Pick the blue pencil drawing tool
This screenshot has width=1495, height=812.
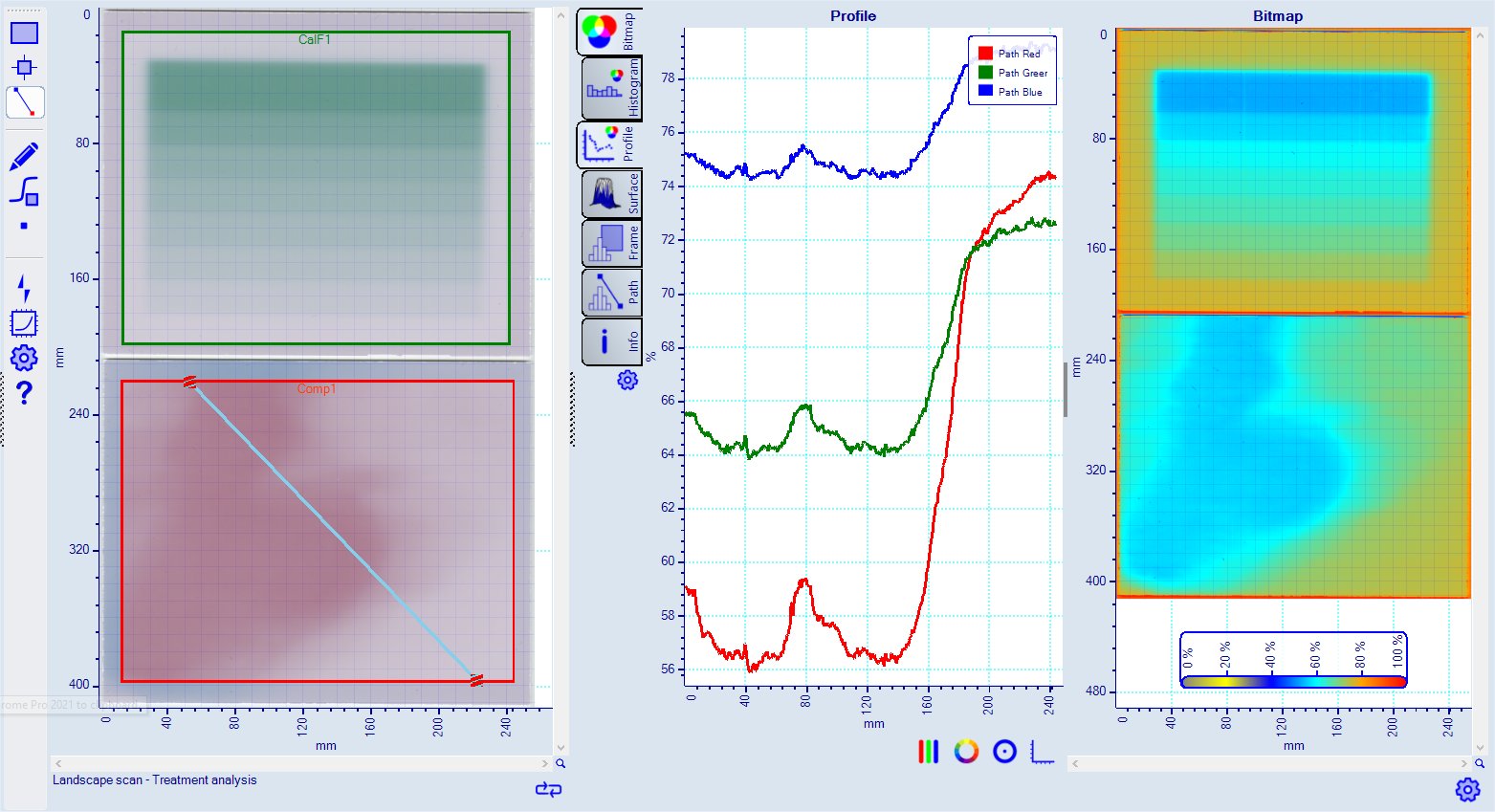point(24,156)
